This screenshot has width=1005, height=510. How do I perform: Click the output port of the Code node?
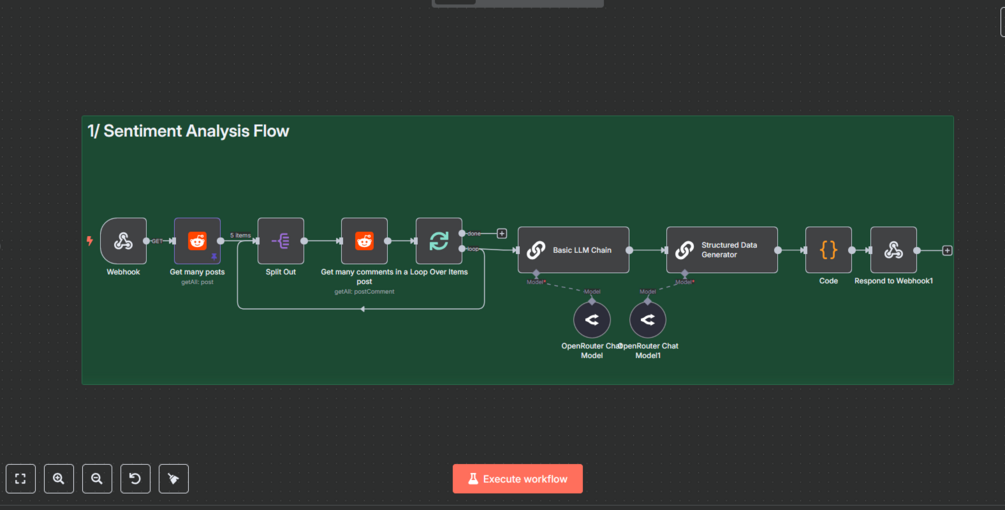coord(852,251)
